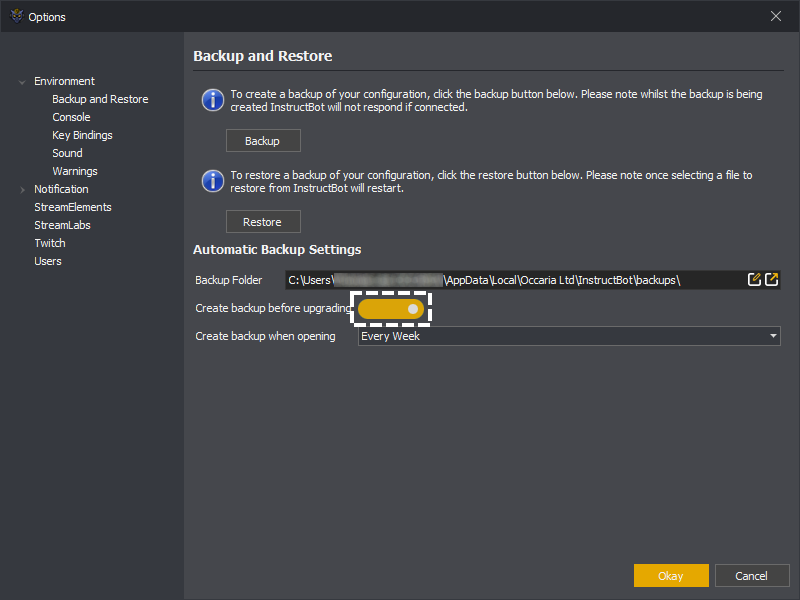Click the edit backup folder path icon
The width and height of the screenshot is (800, 600).
(x=754, y=280)
